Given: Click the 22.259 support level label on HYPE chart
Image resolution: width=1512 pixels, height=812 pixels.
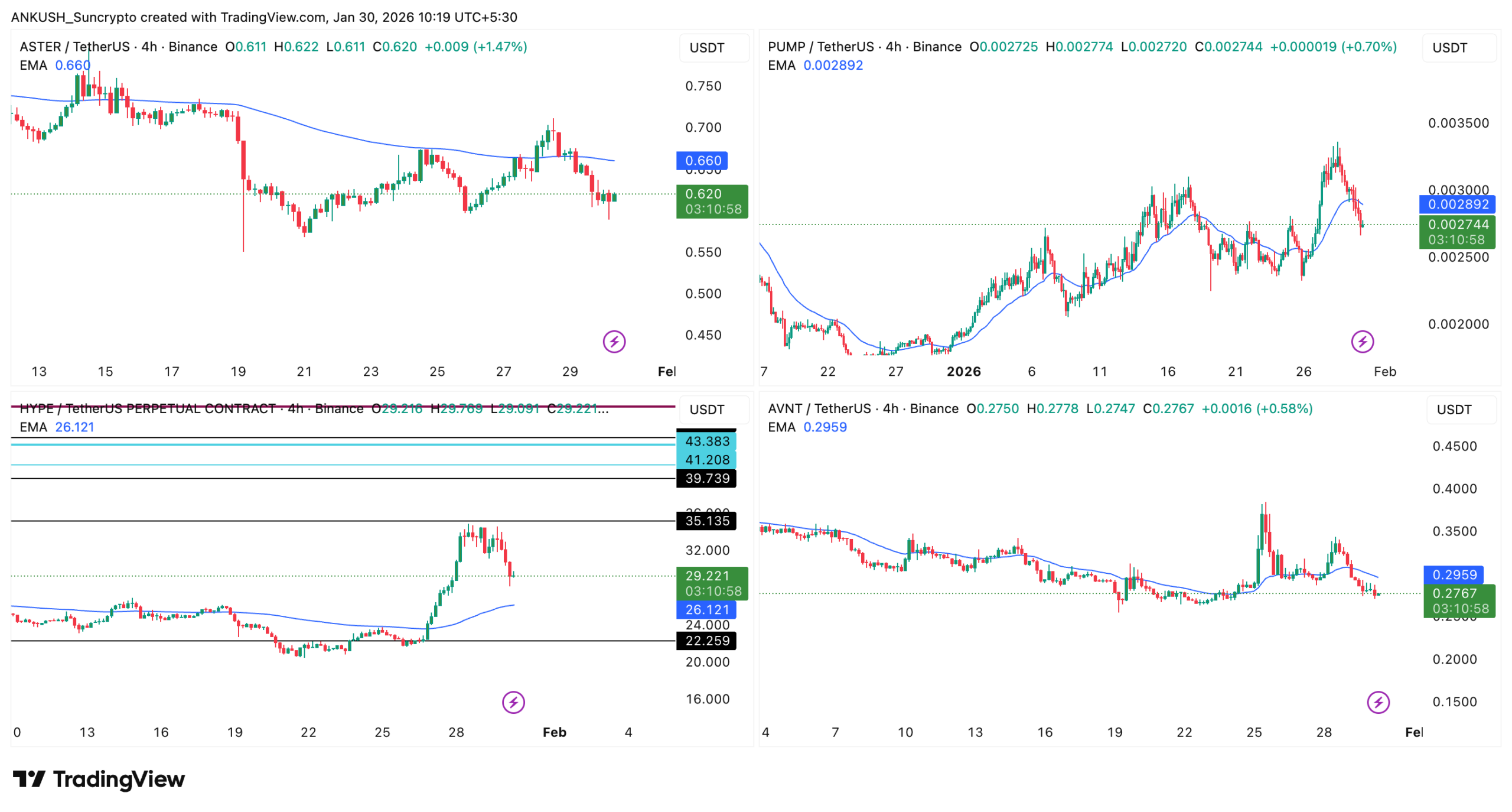Looking at the screenshot, I should pos(706,641).
